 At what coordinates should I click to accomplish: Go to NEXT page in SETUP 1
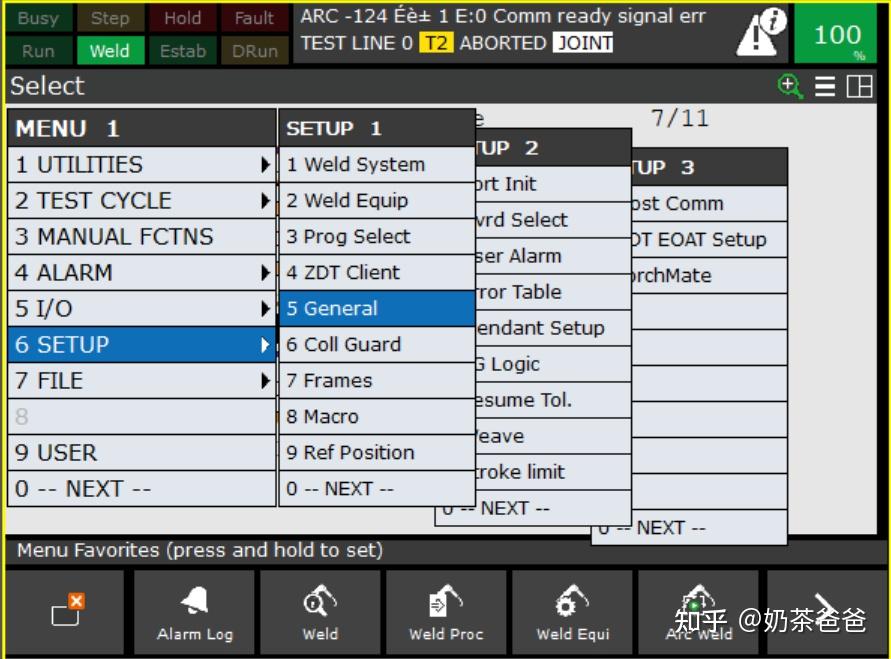tap(377, 489)
